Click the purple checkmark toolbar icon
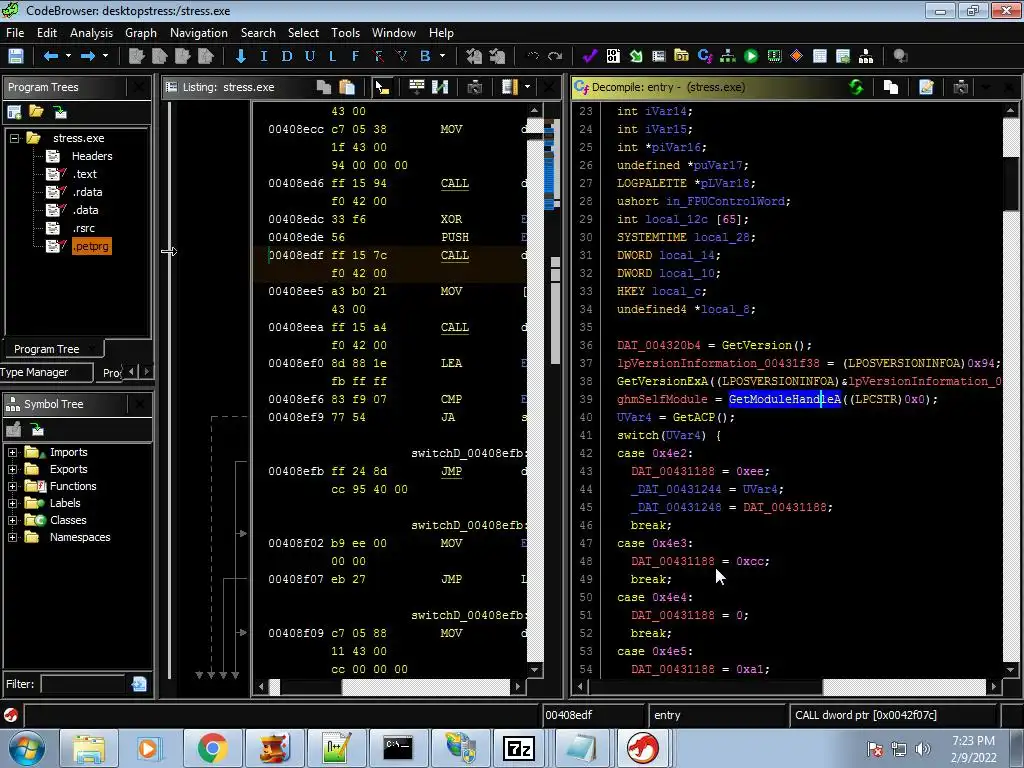The image size is (1024, 768). pyautogui.click(x=590, y=56)
